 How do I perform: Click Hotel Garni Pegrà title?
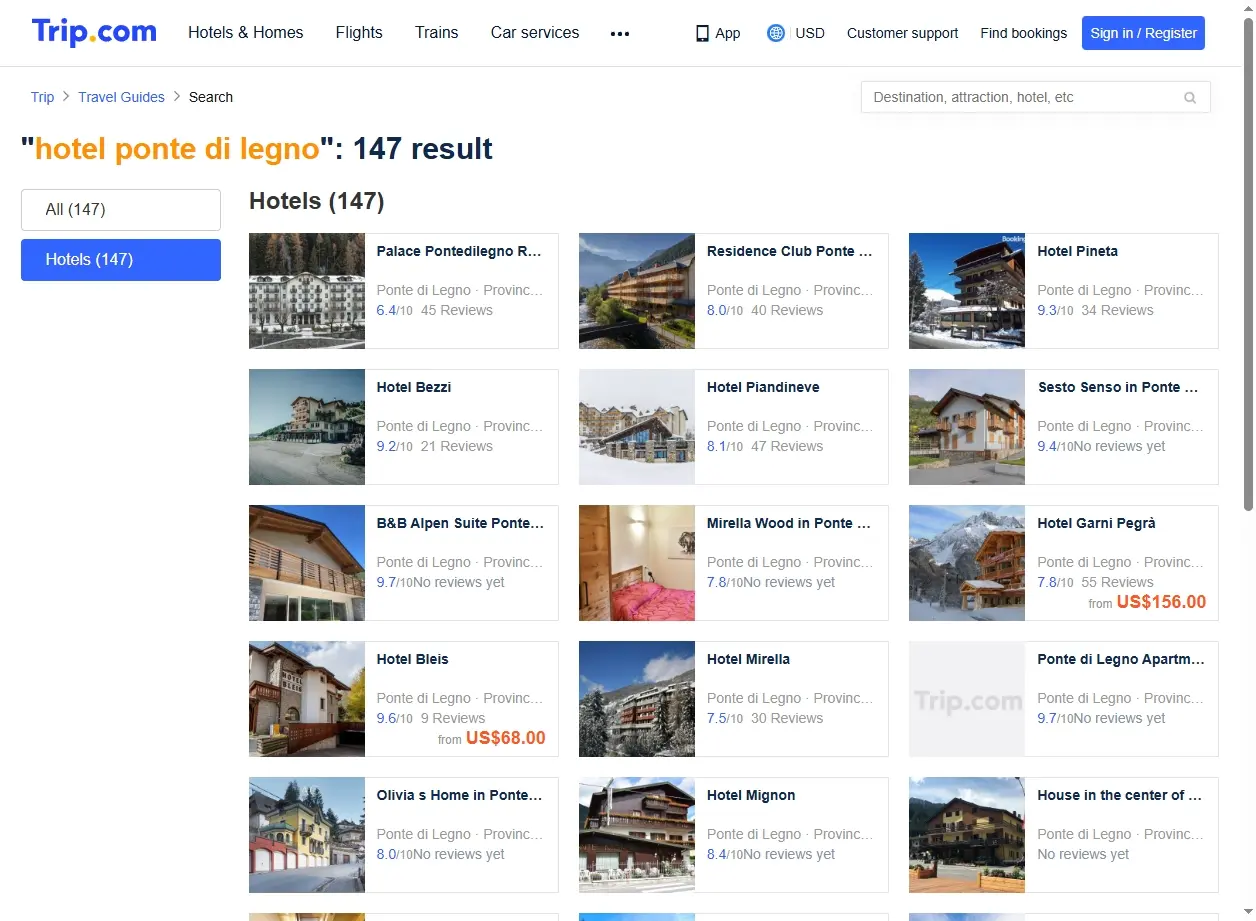point(1096,524)
